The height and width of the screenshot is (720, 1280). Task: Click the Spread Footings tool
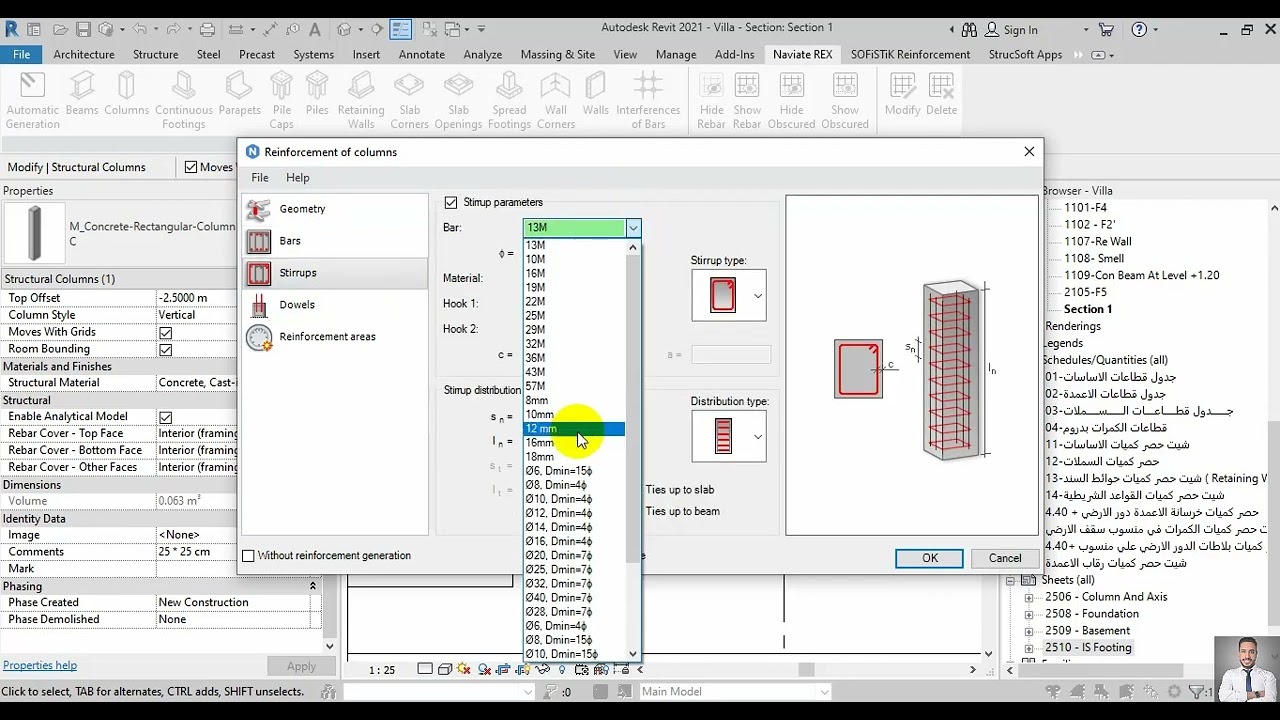[509, 100]
